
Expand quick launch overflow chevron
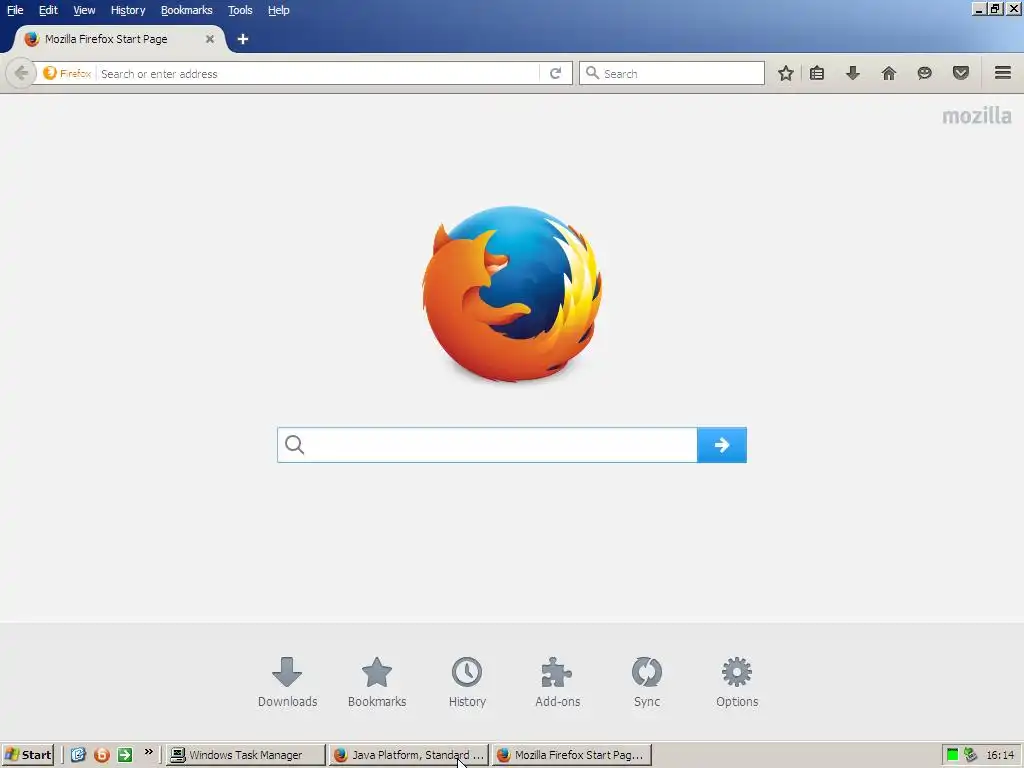coord(148,752)
